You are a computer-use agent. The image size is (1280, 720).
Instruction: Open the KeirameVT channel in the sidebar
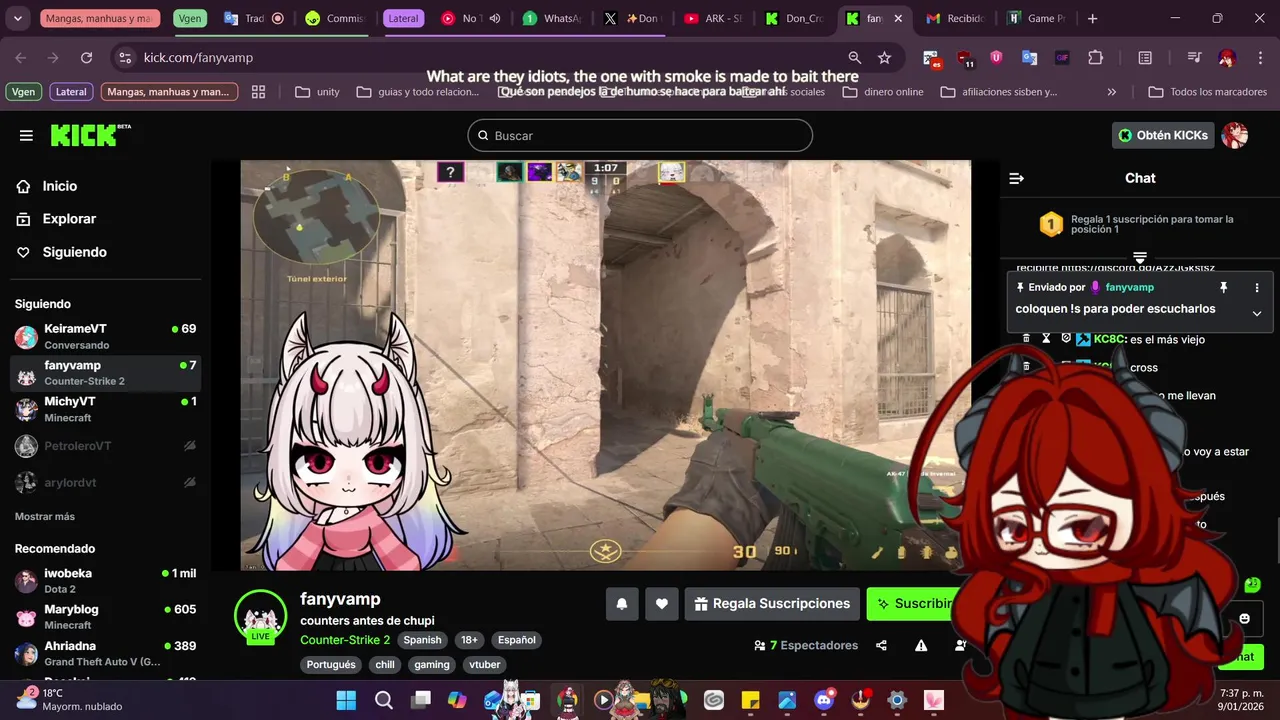[x=105, y=337]
